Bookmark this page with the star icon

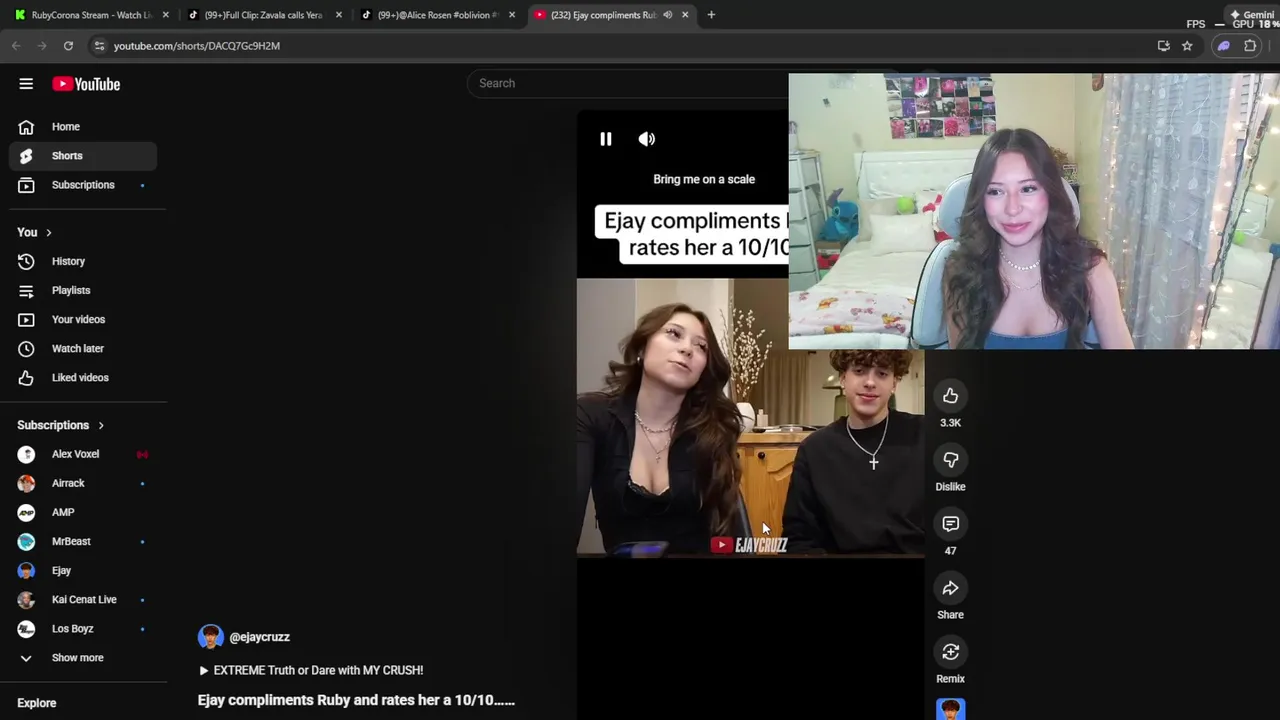click(1187, 46)
